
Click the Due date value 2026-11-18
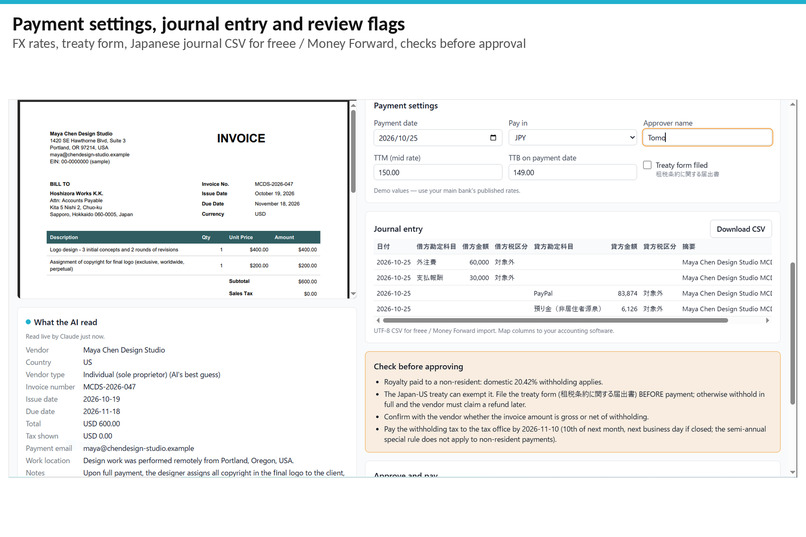point(101,412)
